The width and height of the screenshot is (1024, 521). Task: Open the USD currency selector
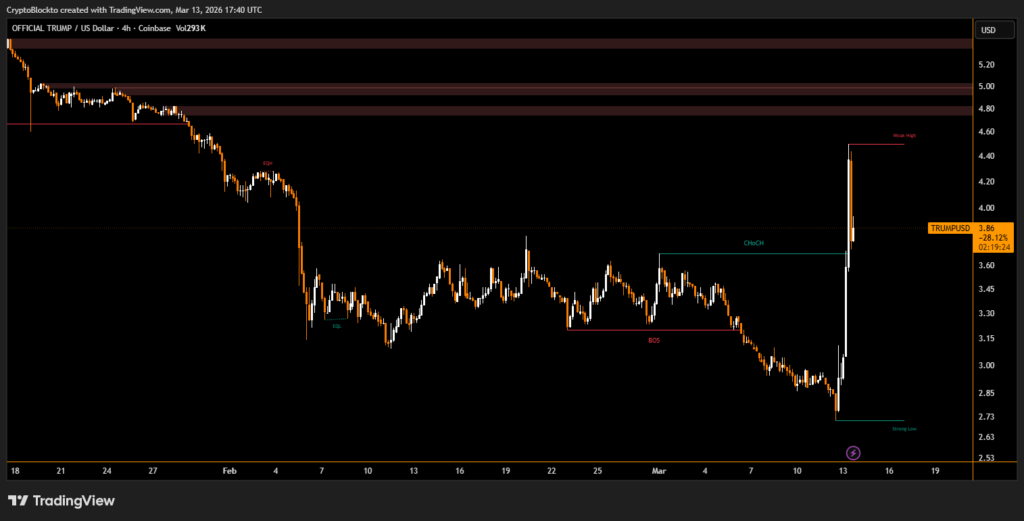(x=988, y=30)
